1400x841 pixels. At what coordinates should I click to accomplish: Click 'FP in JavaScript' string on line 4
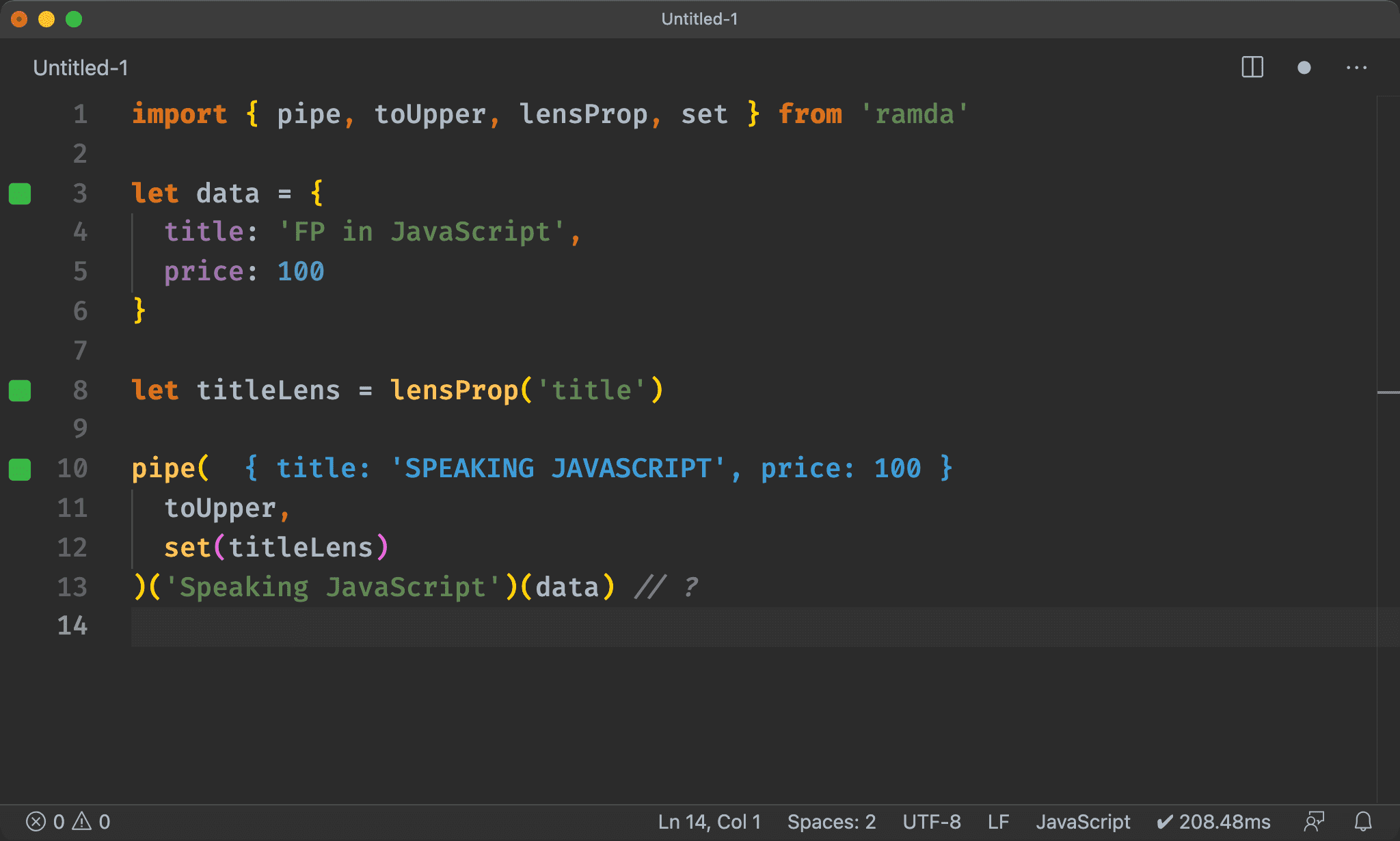tap(422, 232)
